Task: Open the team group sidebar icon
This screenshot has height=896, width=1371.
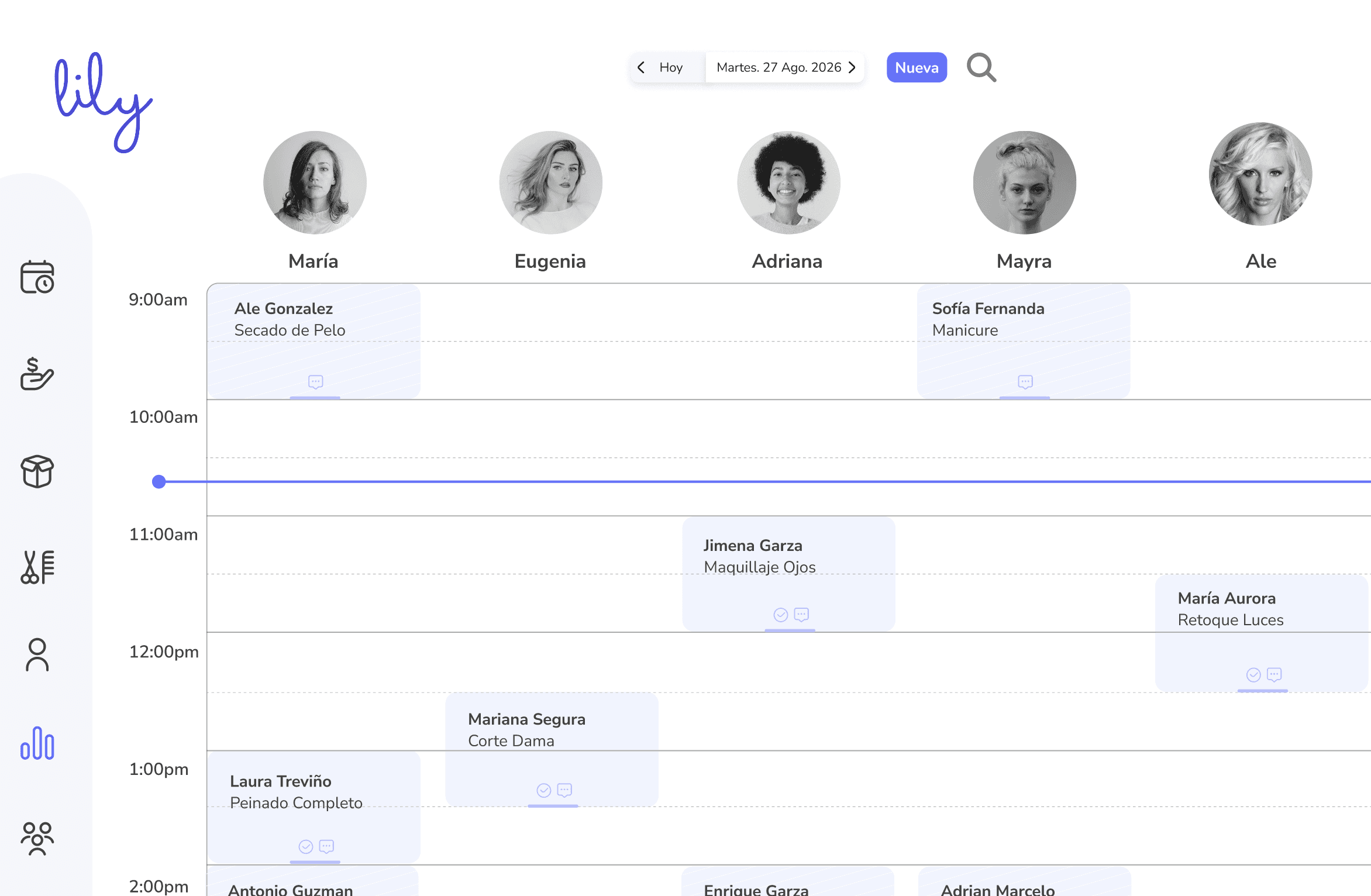Action: tap(37, 839)
